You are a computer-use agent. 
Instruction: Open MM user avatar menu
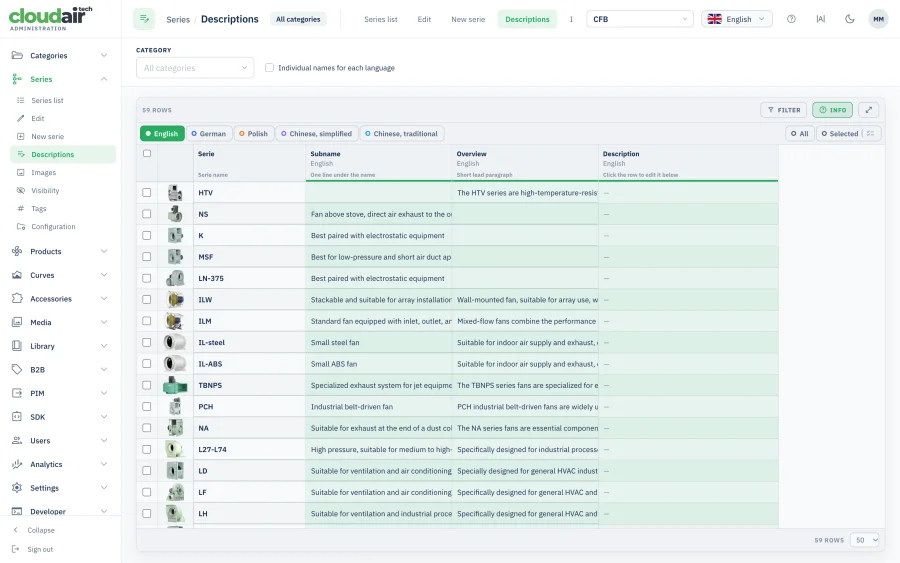878,19
